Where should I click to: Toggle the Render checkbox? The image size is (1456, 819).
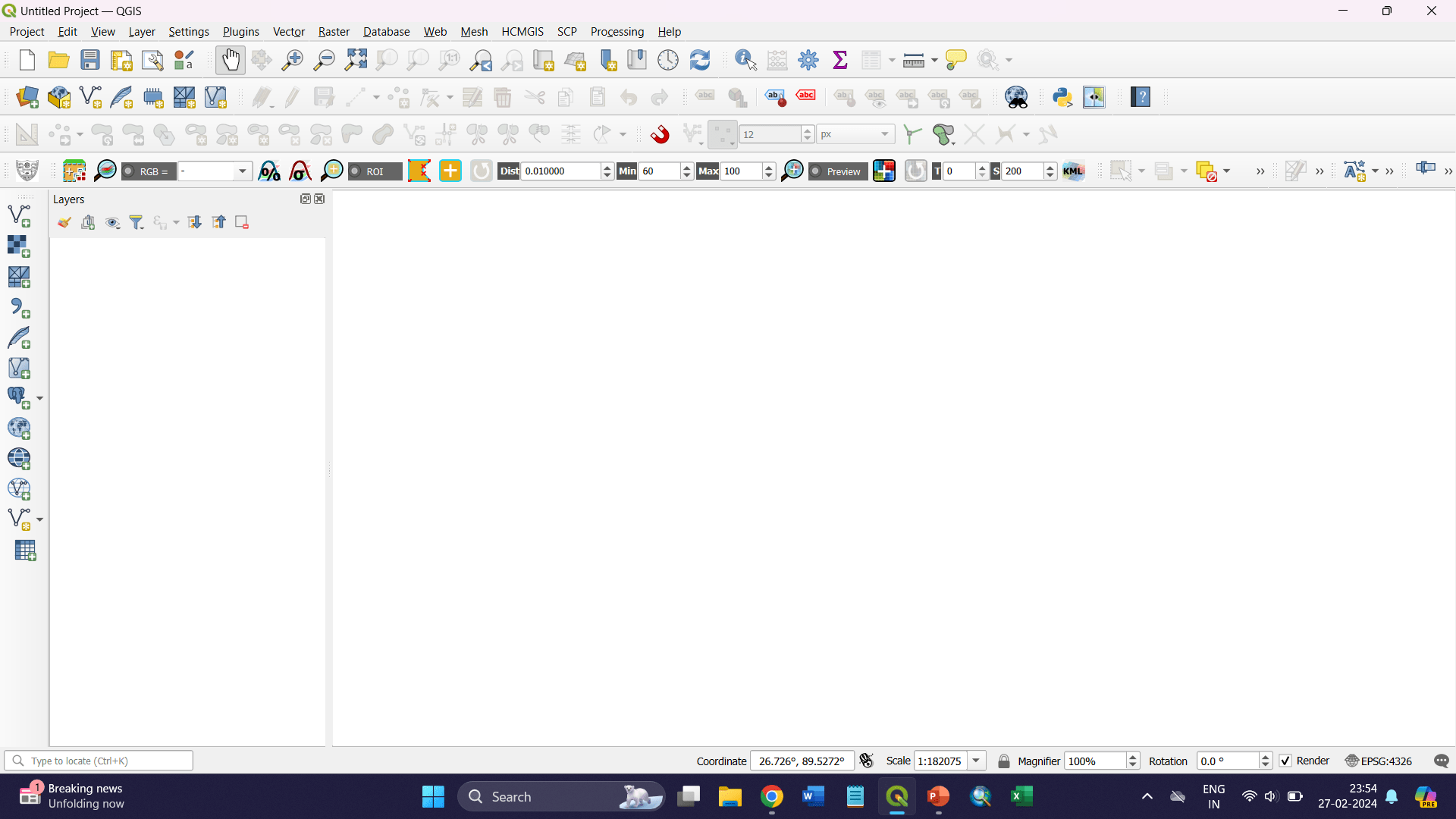coord(1285,761)
